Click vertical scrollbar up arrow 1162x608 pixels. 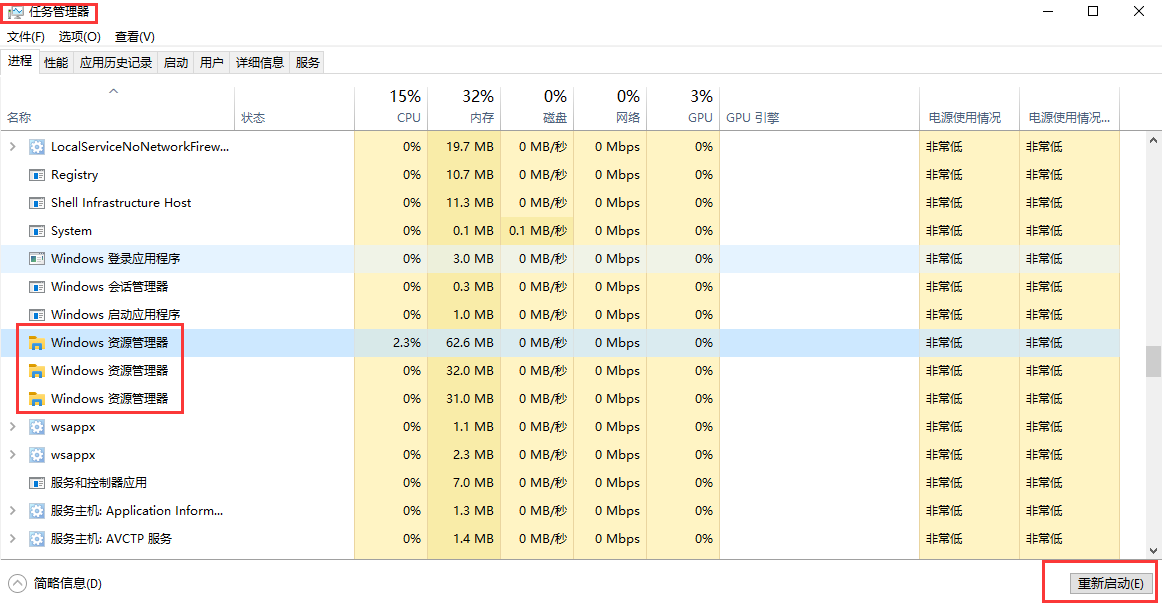click(x=1153, y=140)
